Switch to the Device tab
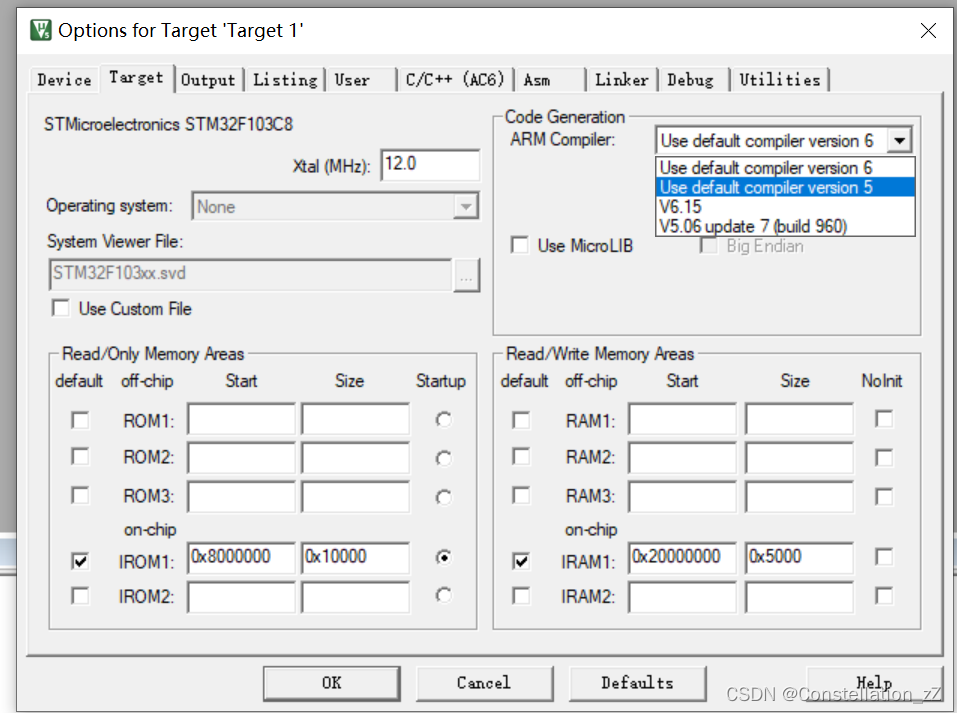 click(64, 80)
